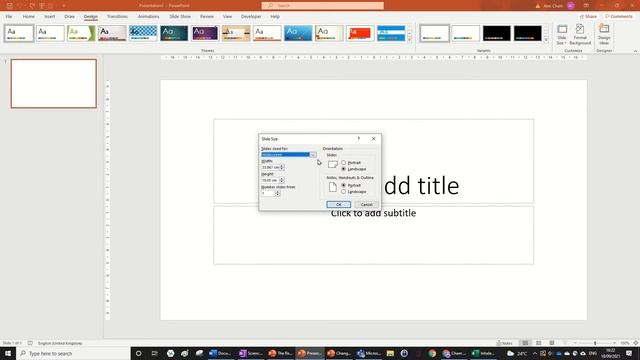Switch to the Excel taskbar button

coord(483,353)
